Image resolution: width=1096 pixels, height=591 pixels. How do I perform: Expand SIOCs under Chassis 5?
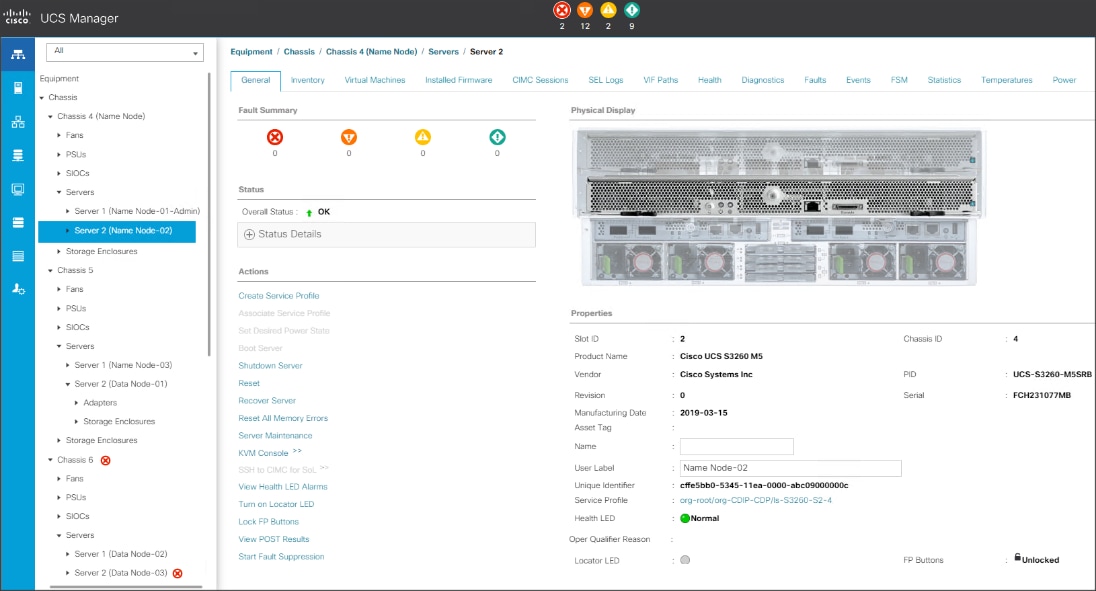tap(59, 327)
